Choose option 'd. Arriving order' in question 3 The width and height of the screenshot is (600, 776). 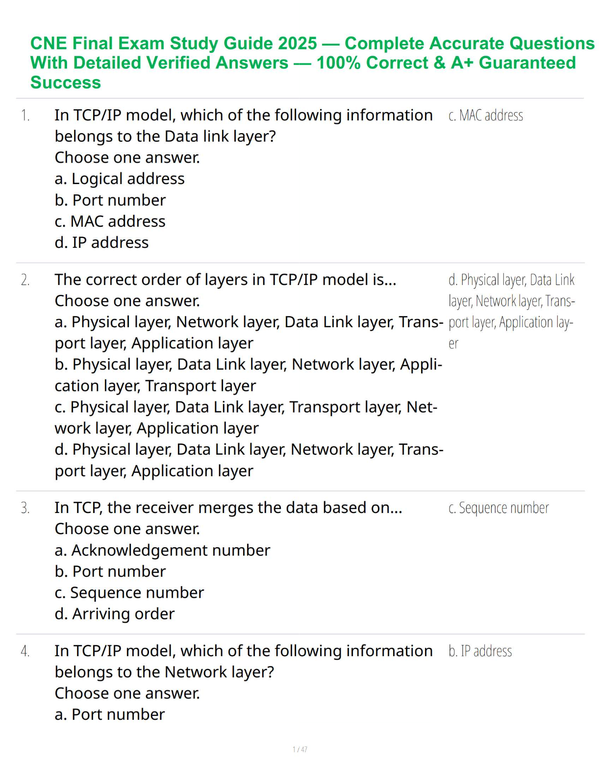(114, 614)
